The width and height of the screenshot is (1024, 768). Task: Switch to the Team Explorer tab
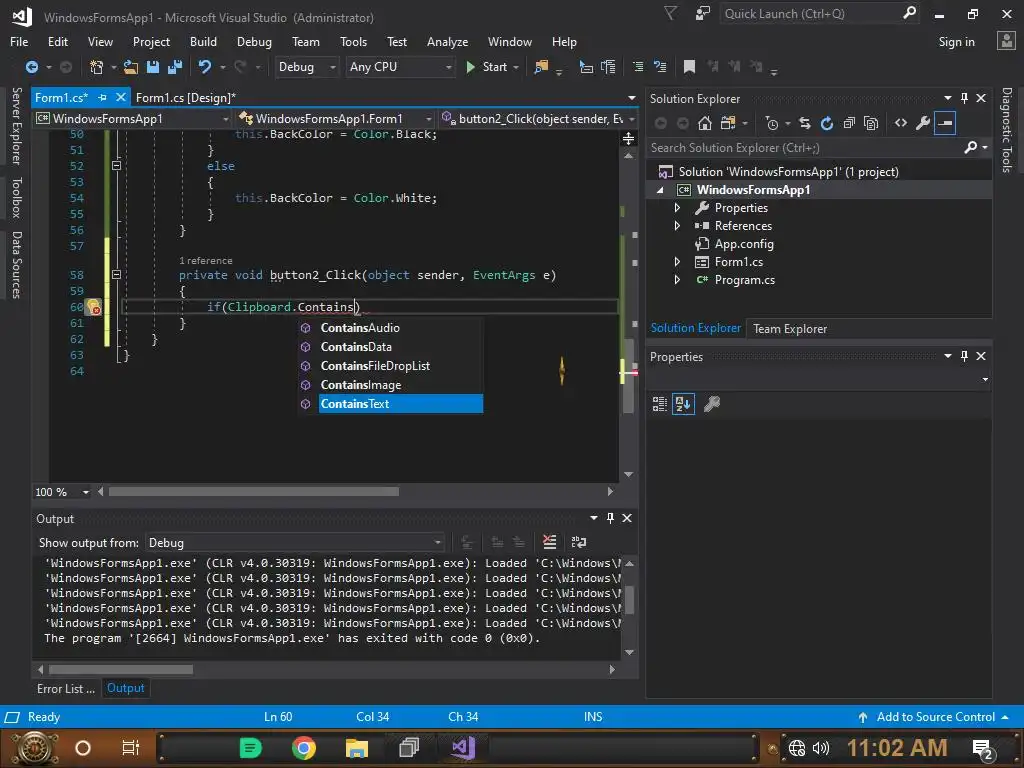pos(790,328)
